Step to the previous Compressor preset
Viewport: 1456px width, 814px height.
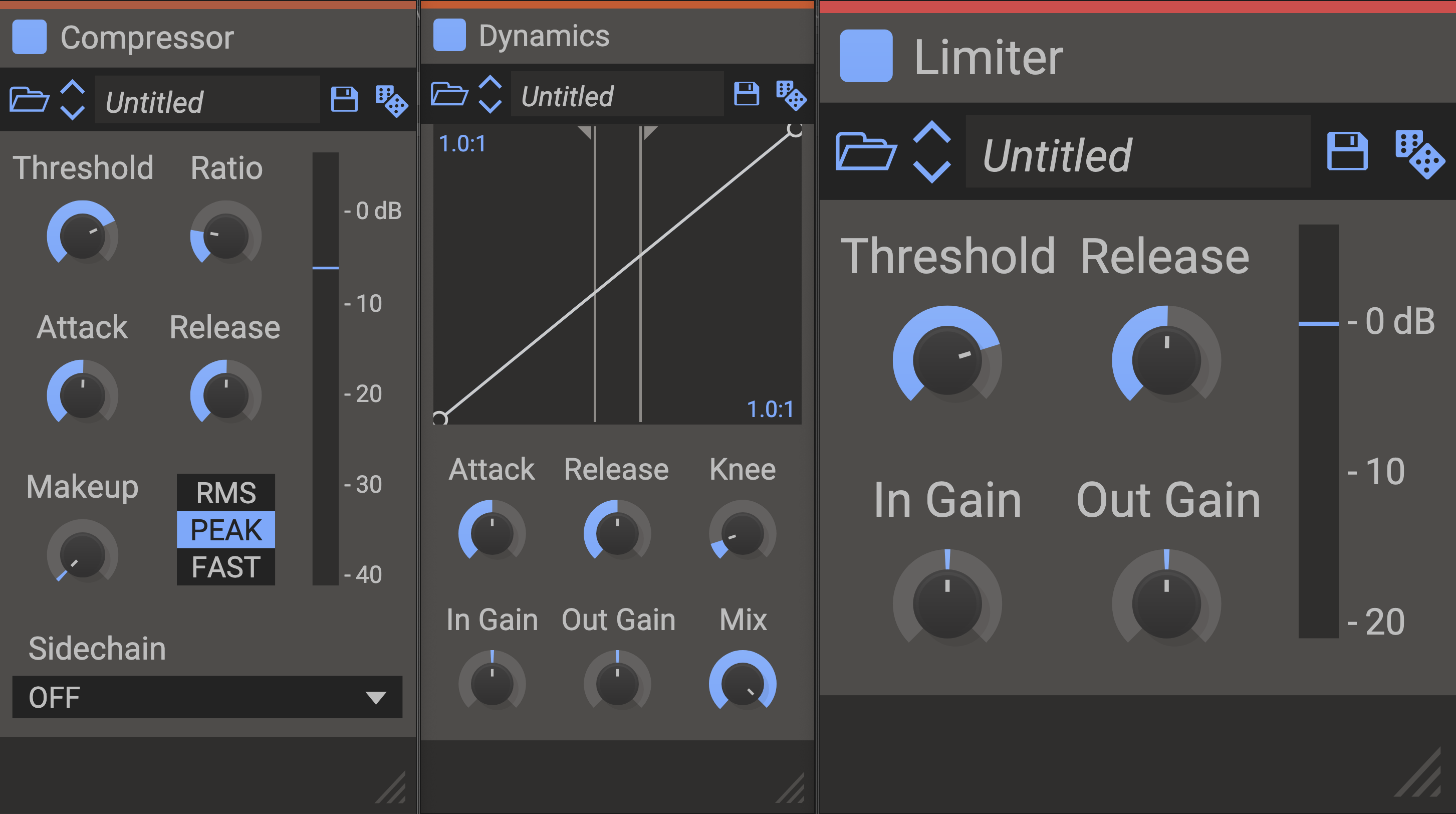pyautogui.click(x=72, y=88)
